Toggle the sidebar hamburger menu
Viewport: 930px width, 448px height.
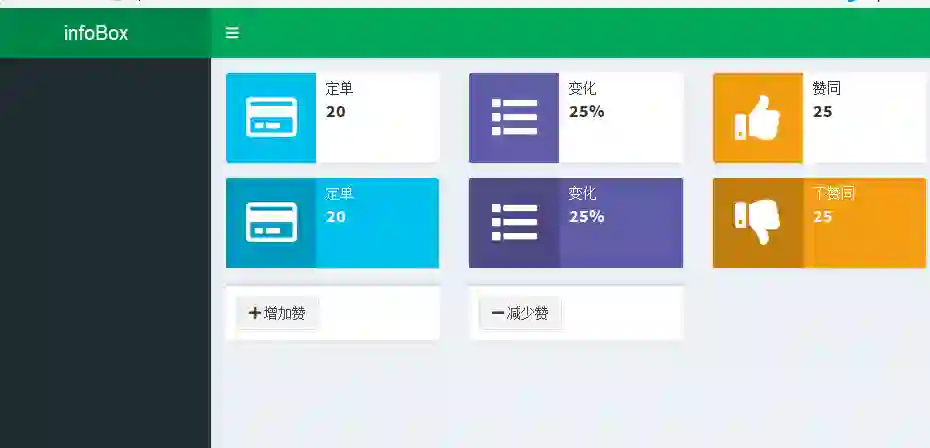(232, 33)
